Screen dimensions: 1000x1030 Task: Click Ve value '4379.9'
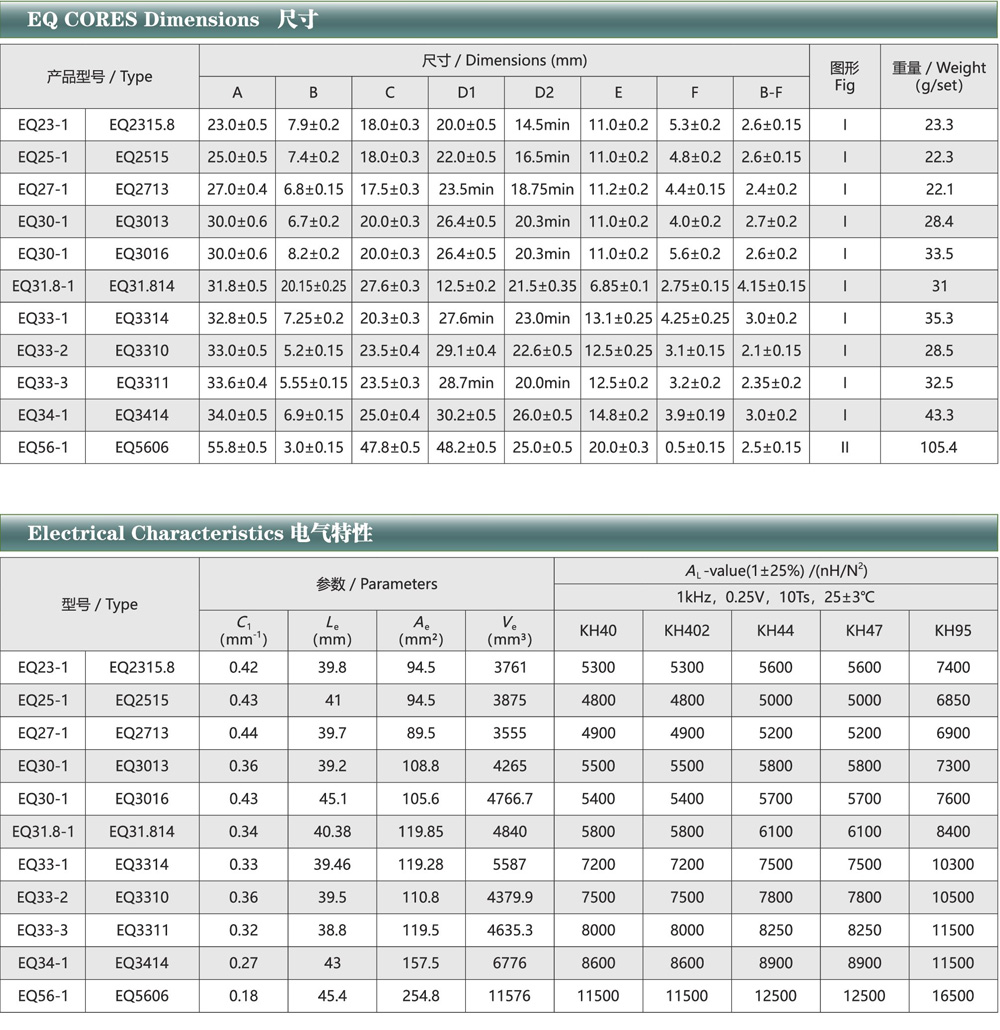click(x=510, y=897)
